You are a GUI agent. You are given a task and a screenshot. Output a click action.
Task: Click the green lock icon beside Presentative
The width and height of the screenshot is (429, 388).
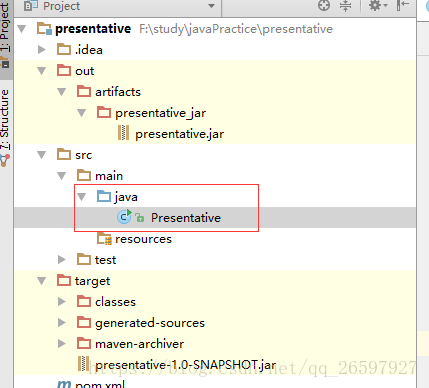139,218
